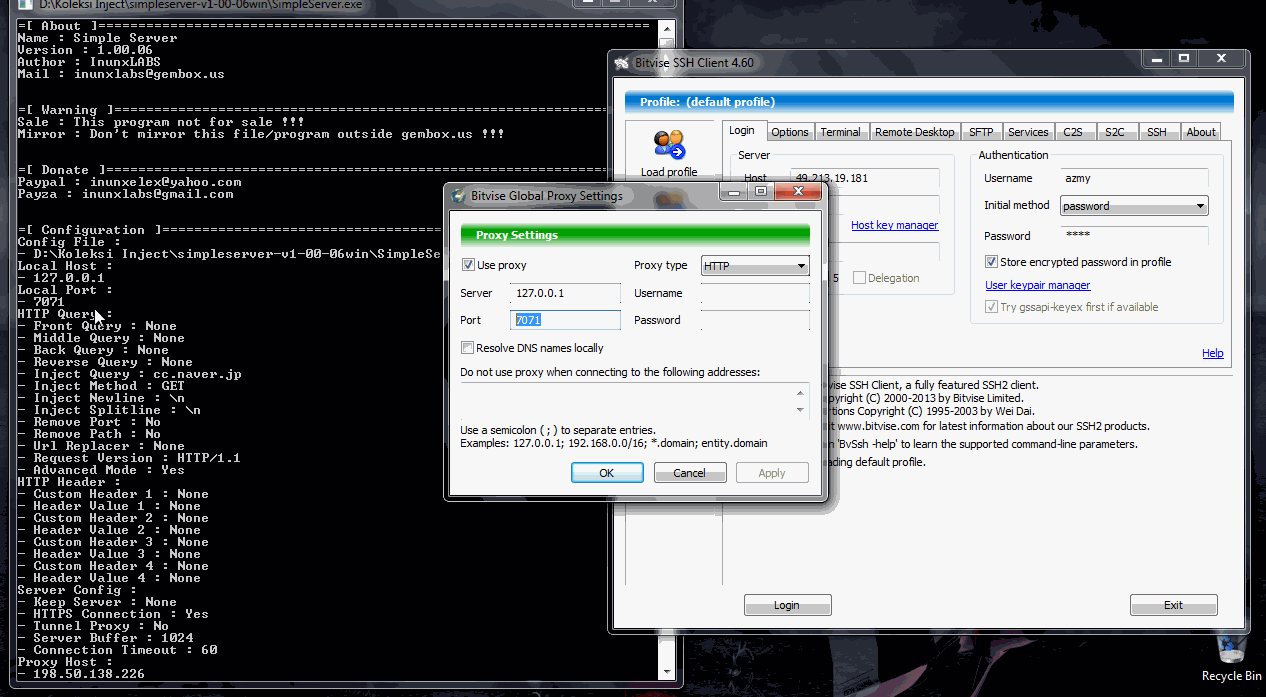Click the proxy Port field 7071
This screenshot has height=697, width=1266.
(x=566, y=320)
